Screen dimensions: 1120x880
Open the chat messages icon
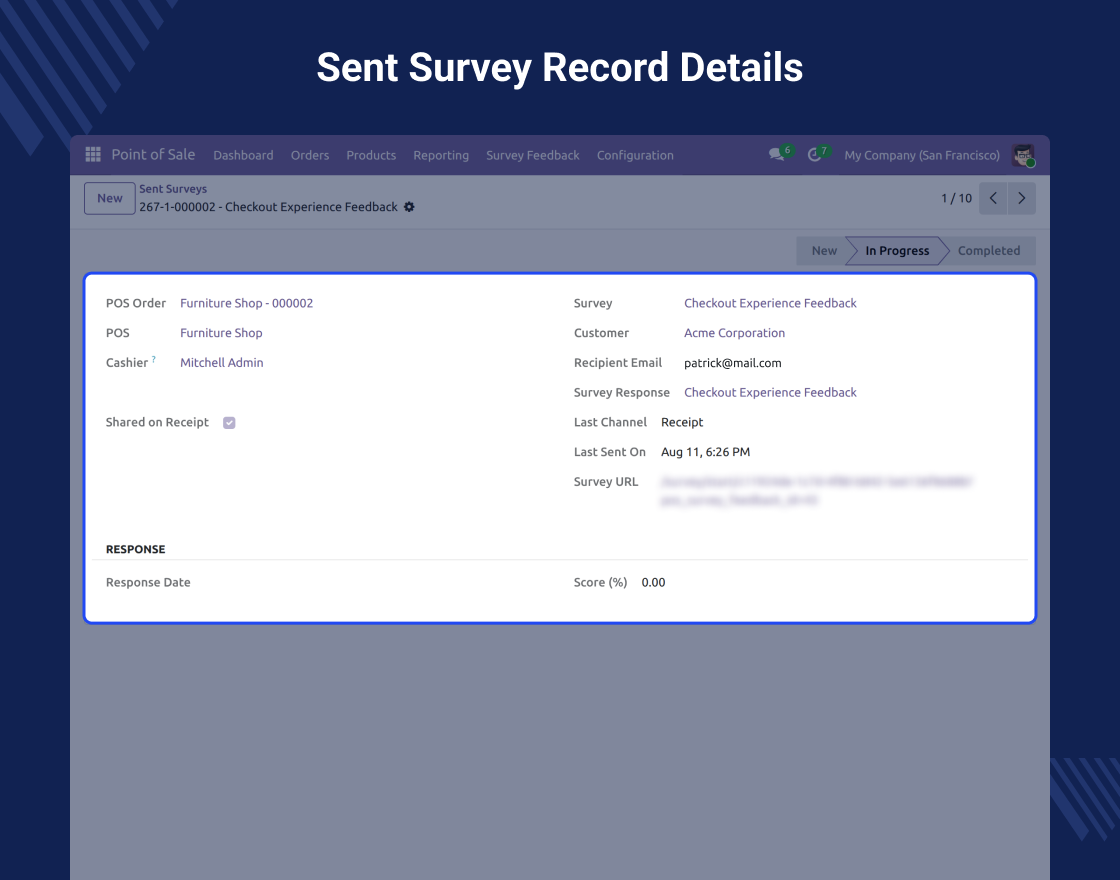777,154
